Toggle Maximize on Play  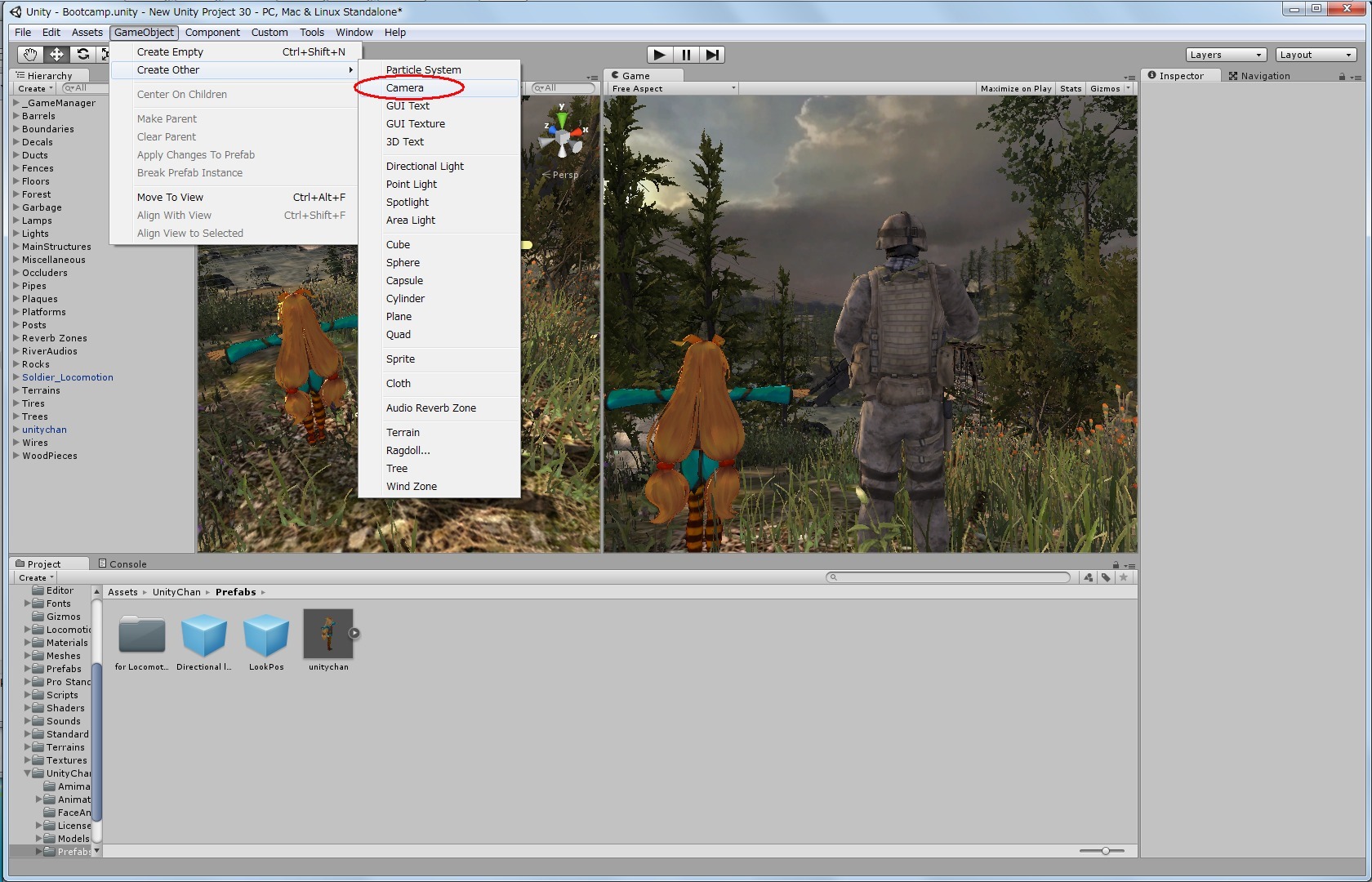pos(1015,88)
